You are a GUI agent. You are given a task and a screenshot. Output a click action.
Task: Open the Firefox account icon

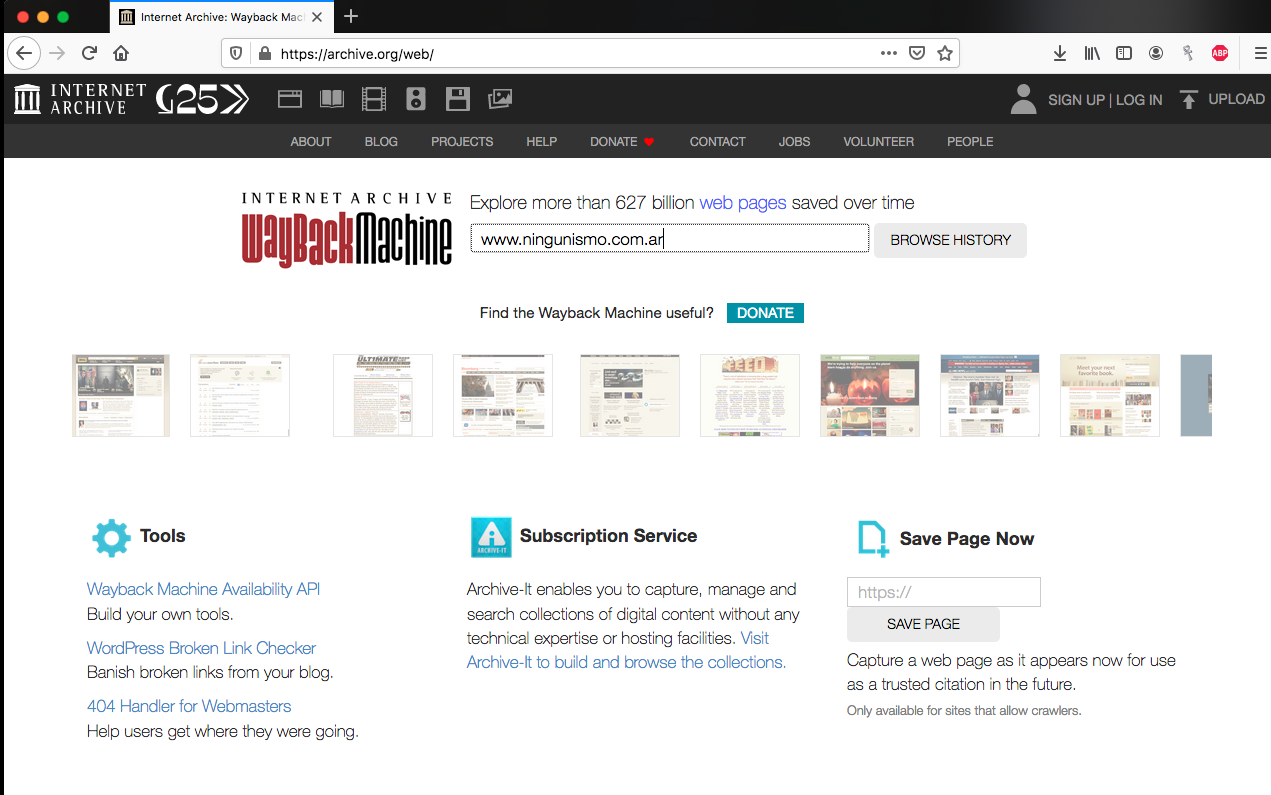(1156, 54)
